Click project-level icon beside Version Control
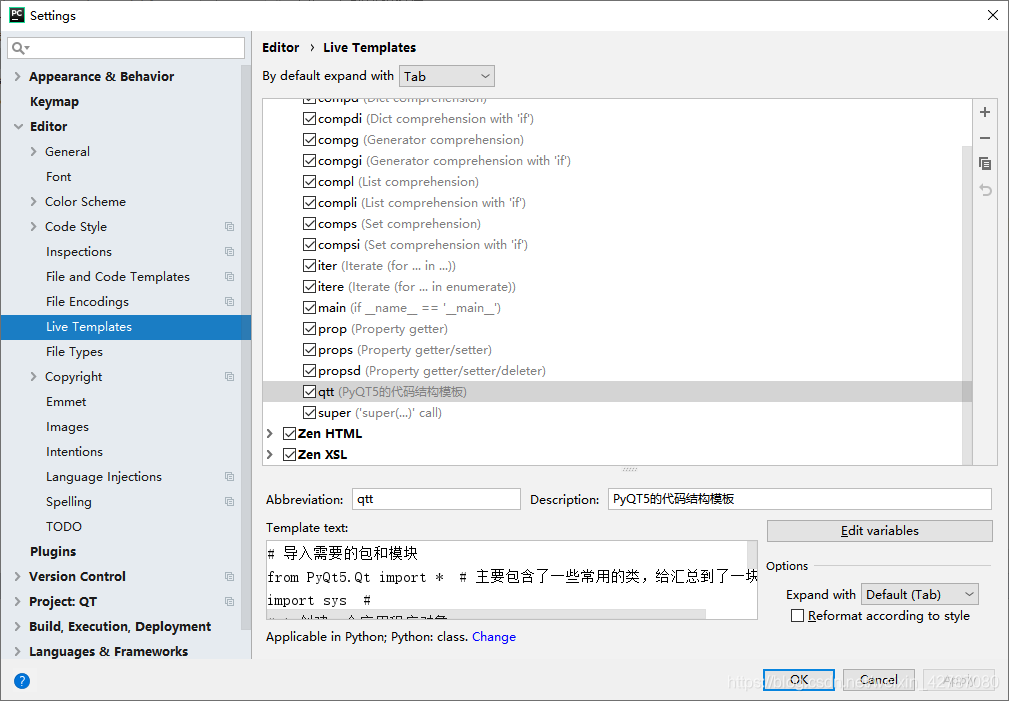 (x=229, y=577)
